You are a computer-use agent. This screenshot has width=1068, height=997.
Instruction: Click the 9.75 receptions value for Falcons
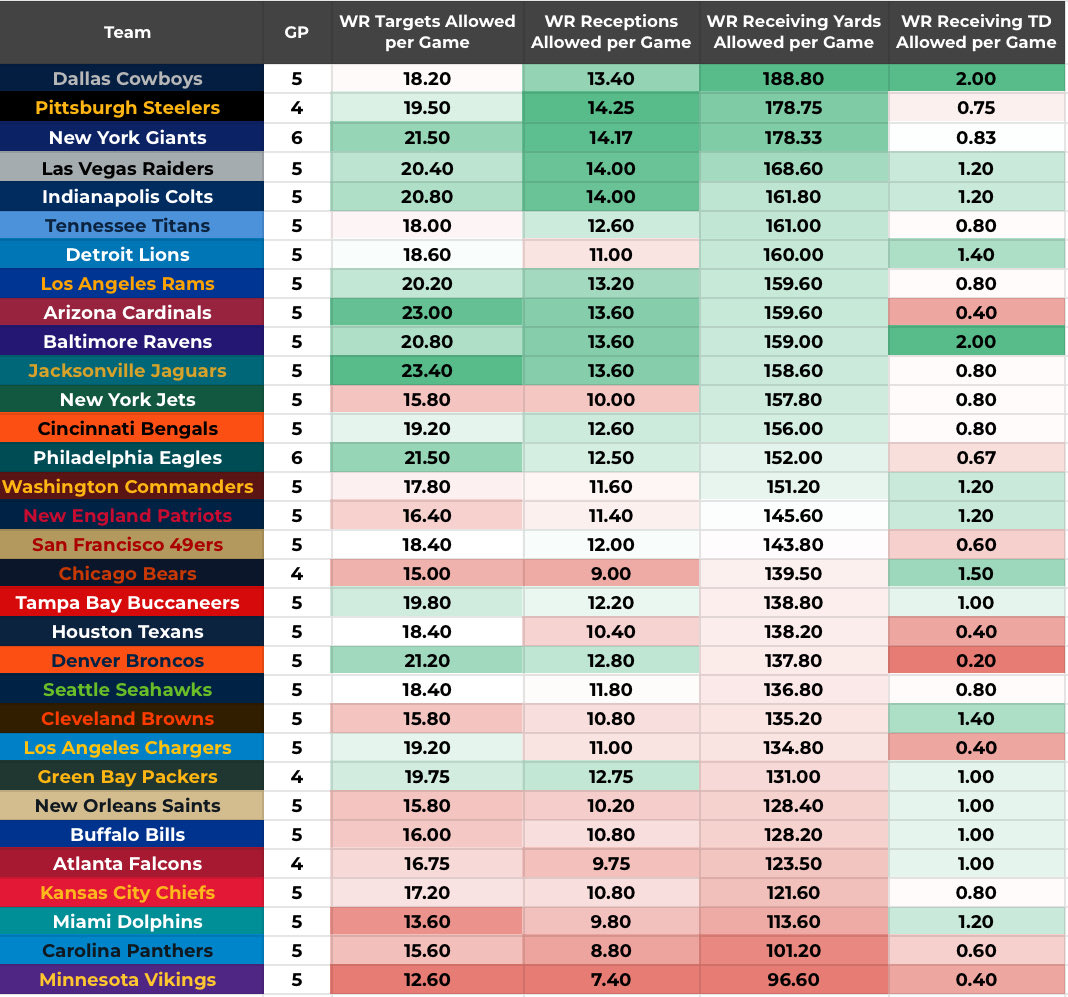coord(611,864)
